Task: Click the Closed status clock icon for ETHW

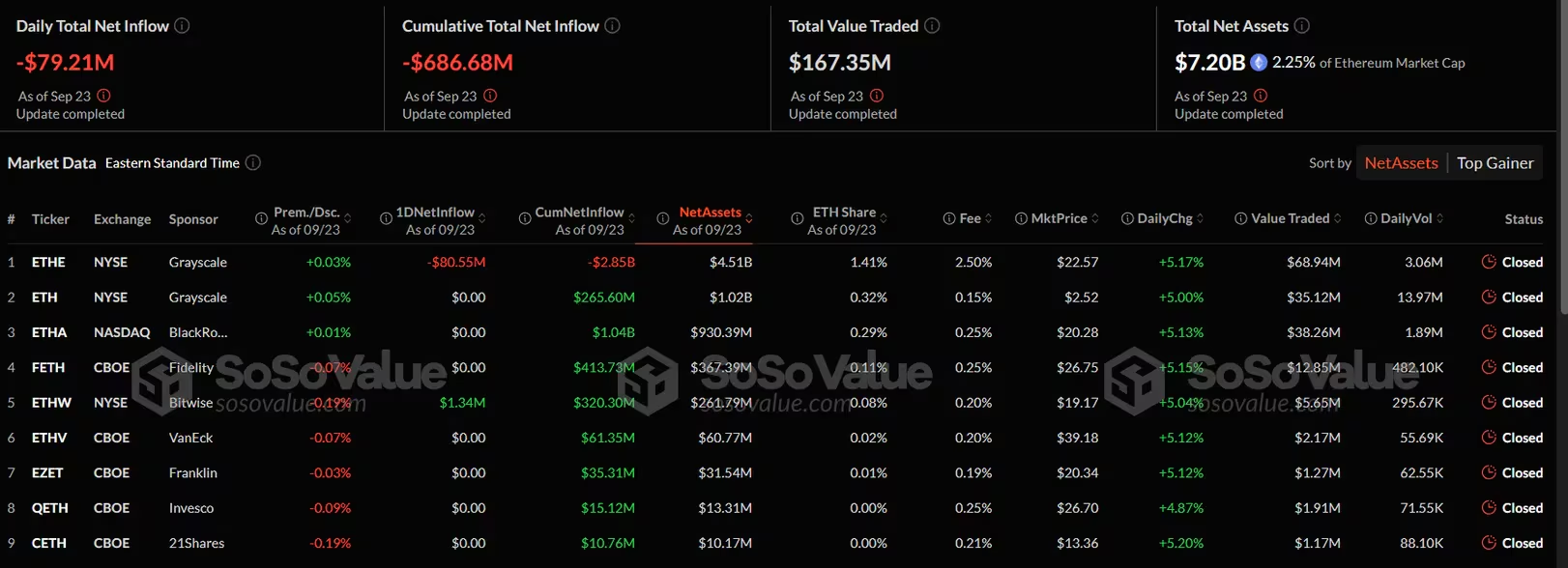Action: click(x=1489, y=403)
